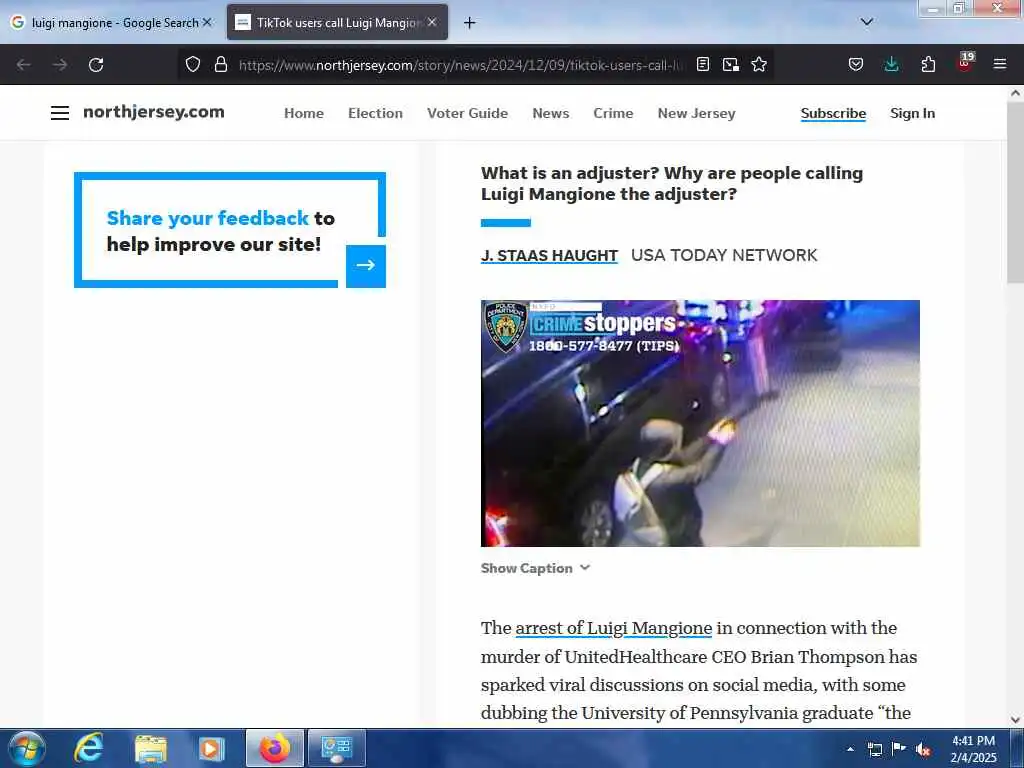
Task: Click USA TODAY NETWORK text
Action: point(724,255)
